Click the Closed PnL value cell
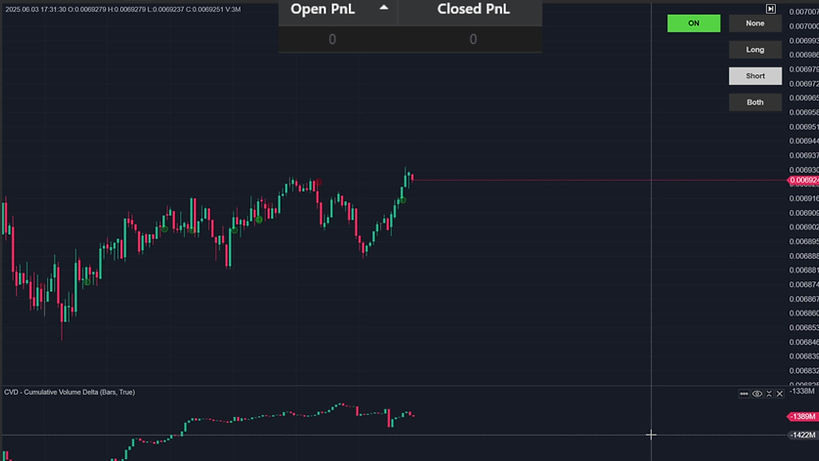This screenshot has width=819, height=461. coord(473,40)
